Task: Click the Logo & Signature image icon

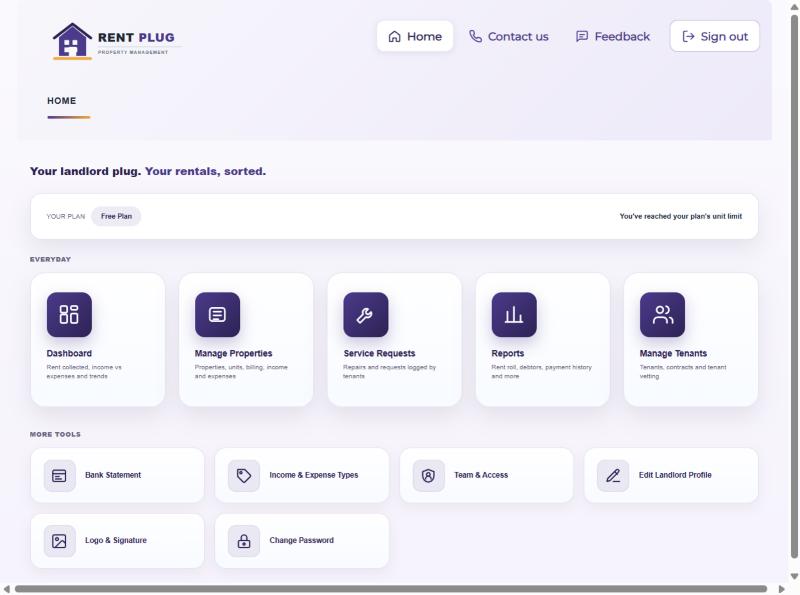Action: tap(60, 541)
